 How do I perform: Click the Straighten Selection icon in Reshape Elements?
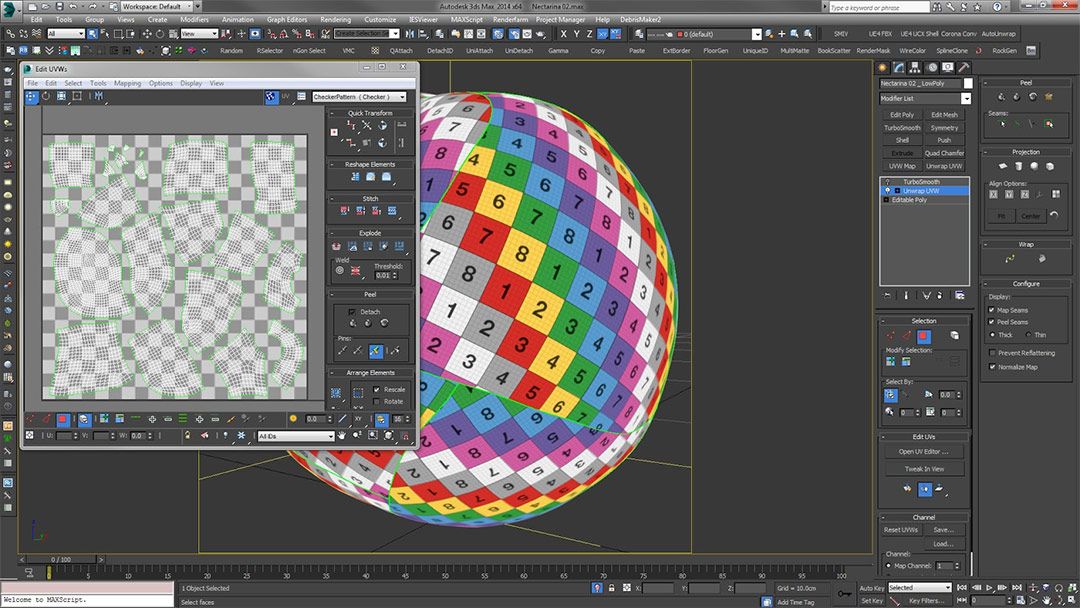click(x=355, y=177)
